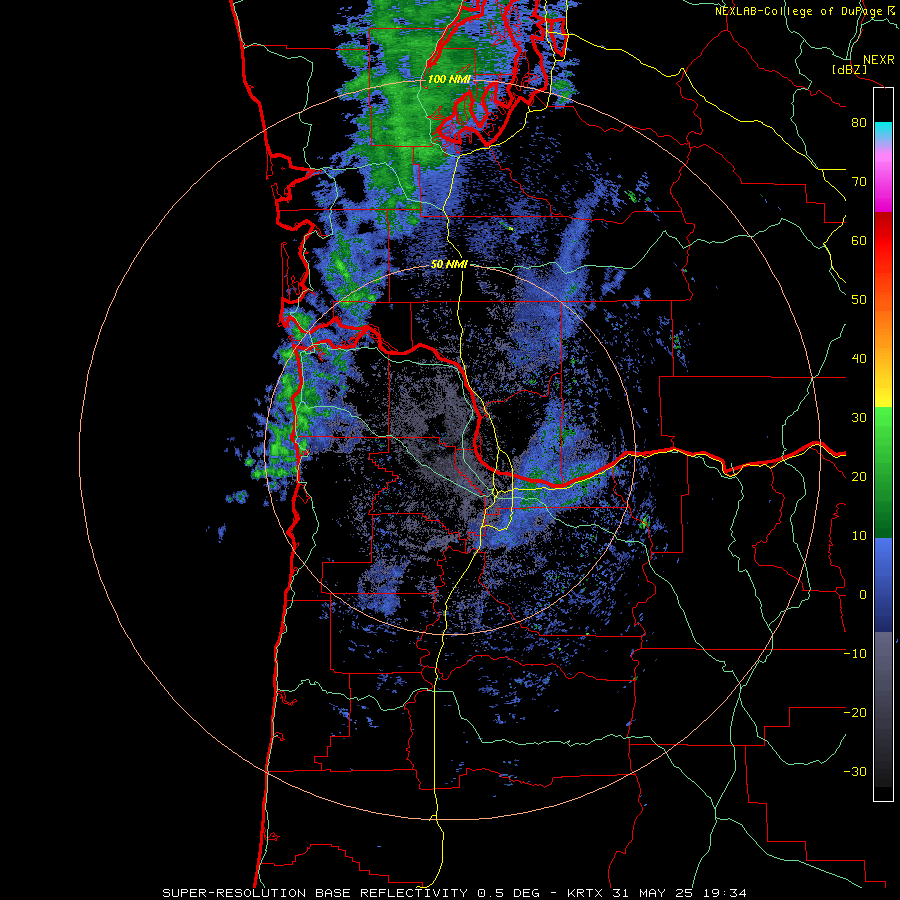Select the 60 value on the dBZ scale

coord(859,241)
